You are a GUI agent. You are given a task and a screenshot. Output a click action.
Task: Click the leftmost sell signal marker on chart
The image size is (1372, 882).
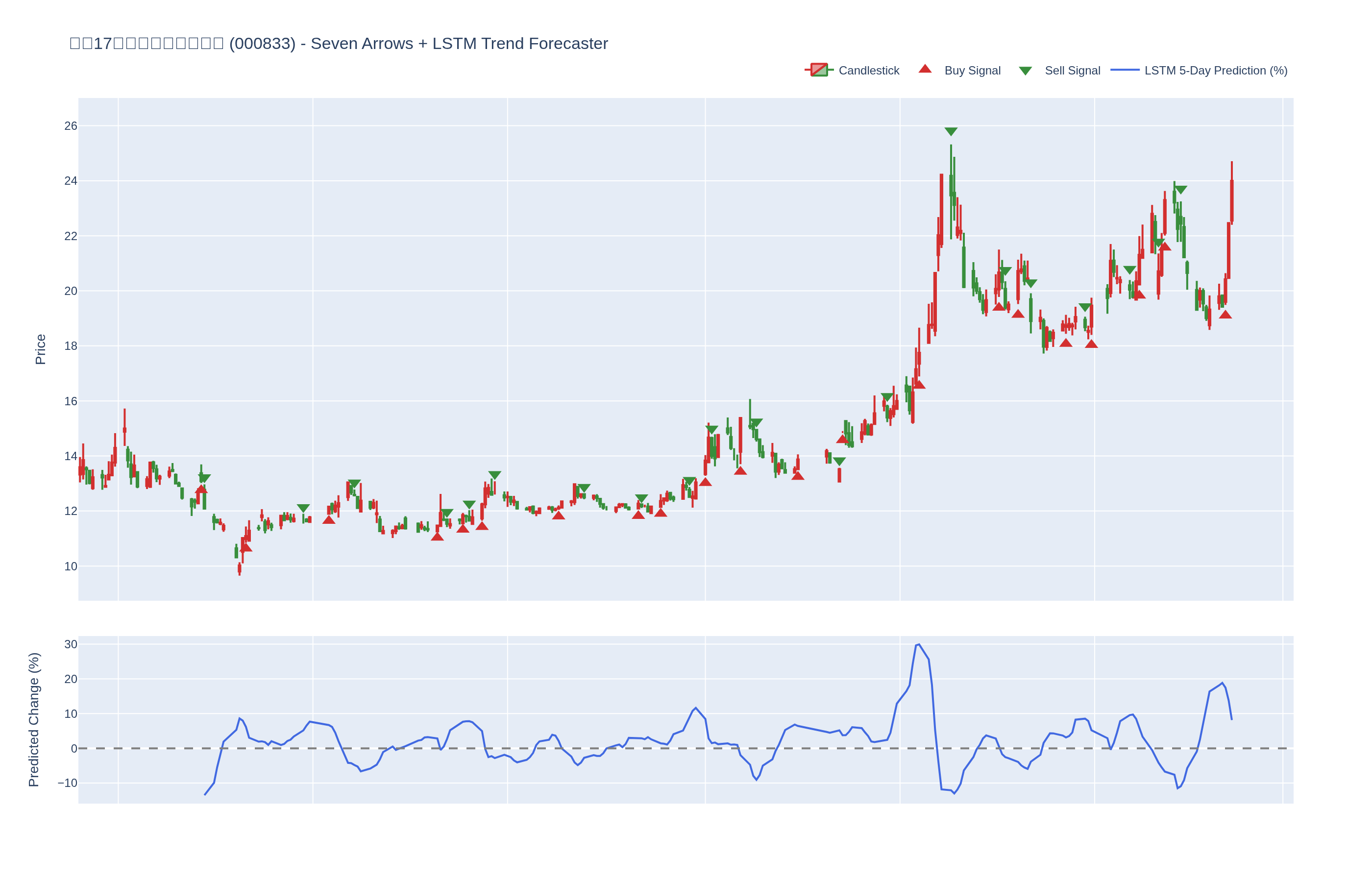(x=204, y=478)
